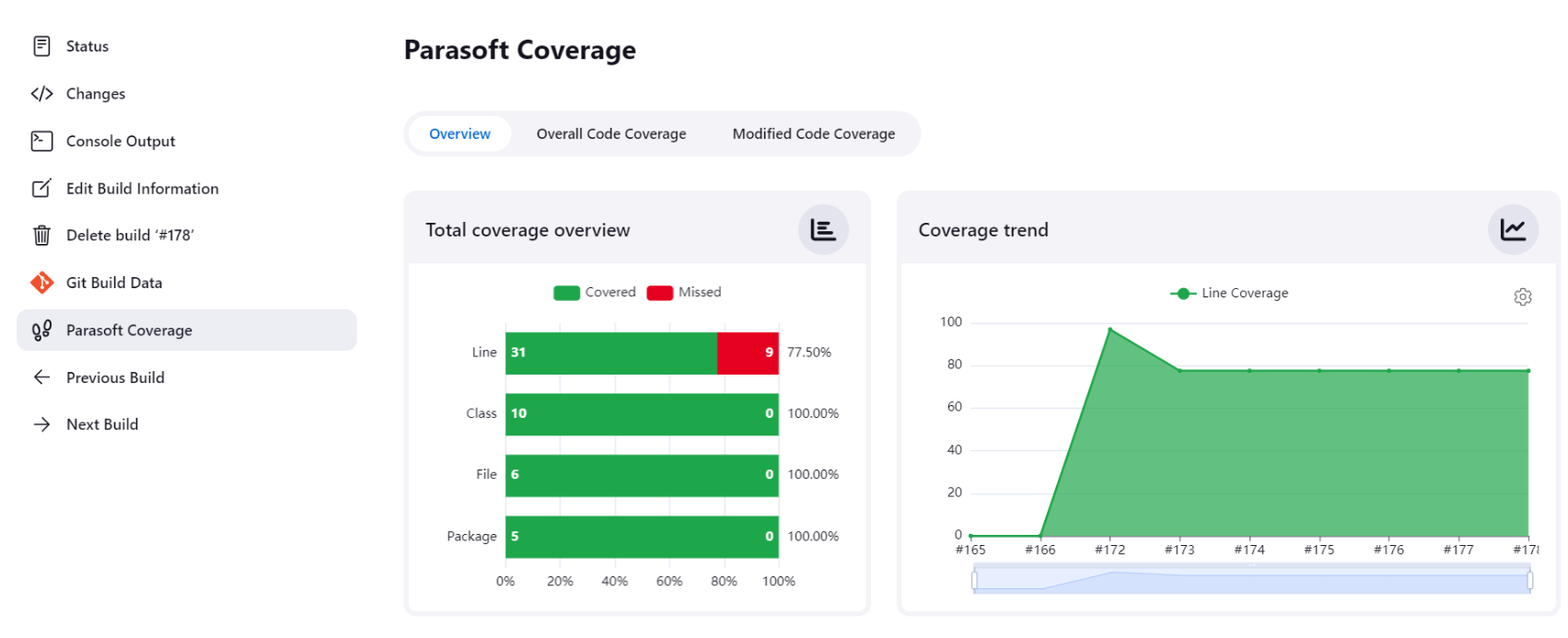Click the trend data point at build #172

click(1109, 330)
